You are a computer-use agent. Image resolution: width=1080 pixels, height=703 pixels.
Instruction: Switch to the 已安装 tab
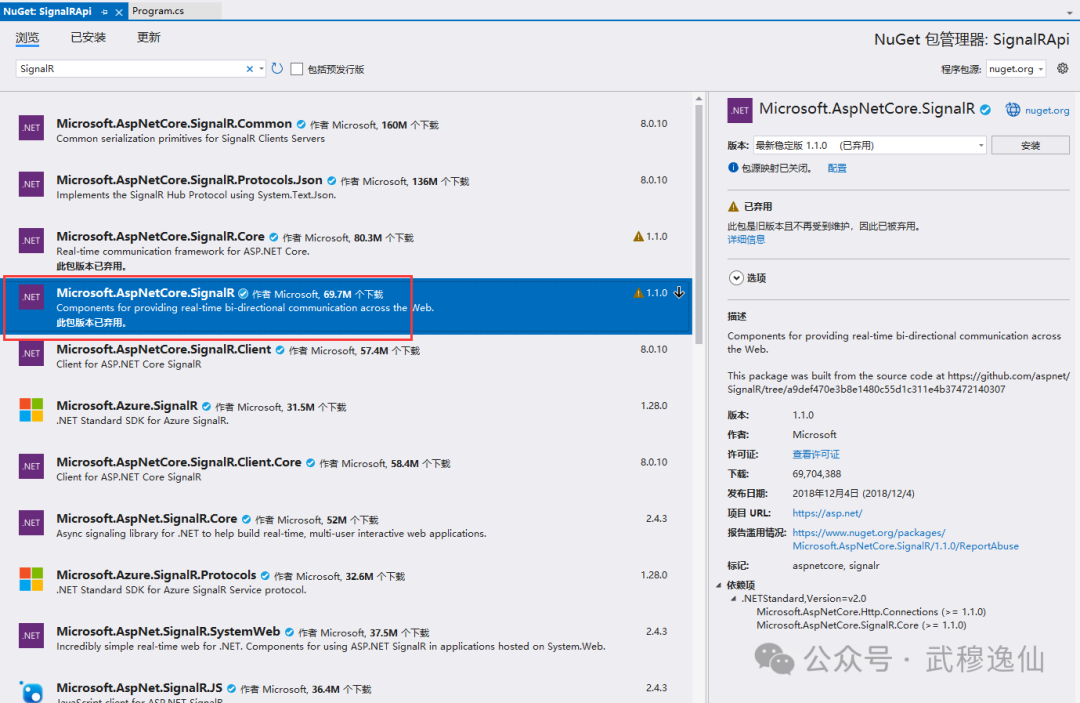(88, 37)
